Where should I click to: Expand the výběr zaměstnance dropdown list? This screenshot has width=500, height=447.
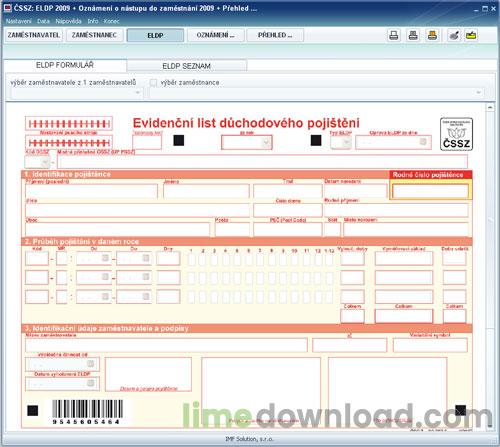[x=479, y=93]
